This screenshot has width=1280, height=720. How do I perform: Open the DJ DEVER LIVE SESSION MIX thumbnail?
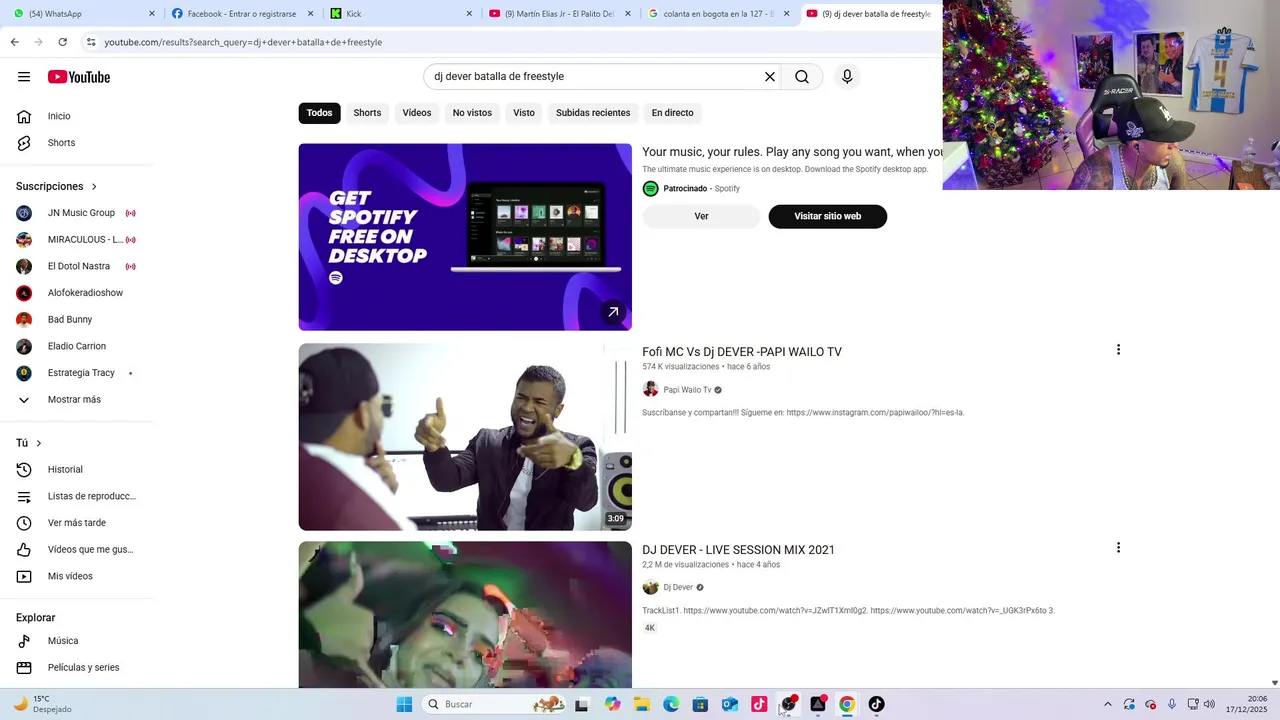(x=465, y=615)
